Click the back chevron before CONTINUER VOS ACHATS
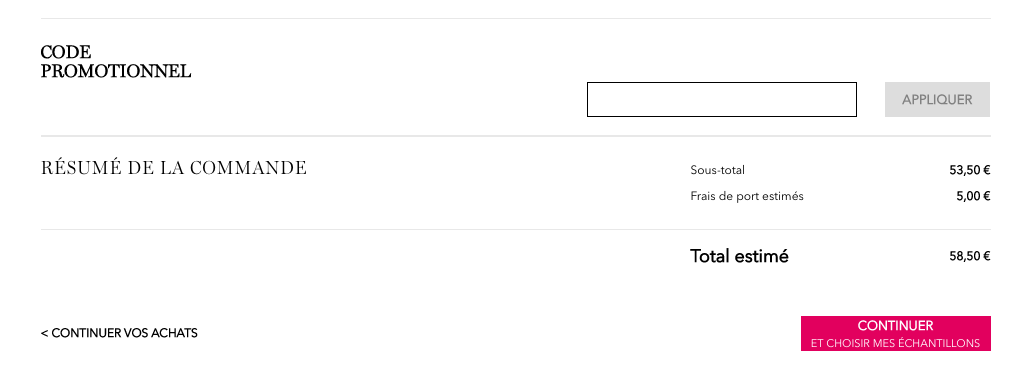 [x=44, y=333]
